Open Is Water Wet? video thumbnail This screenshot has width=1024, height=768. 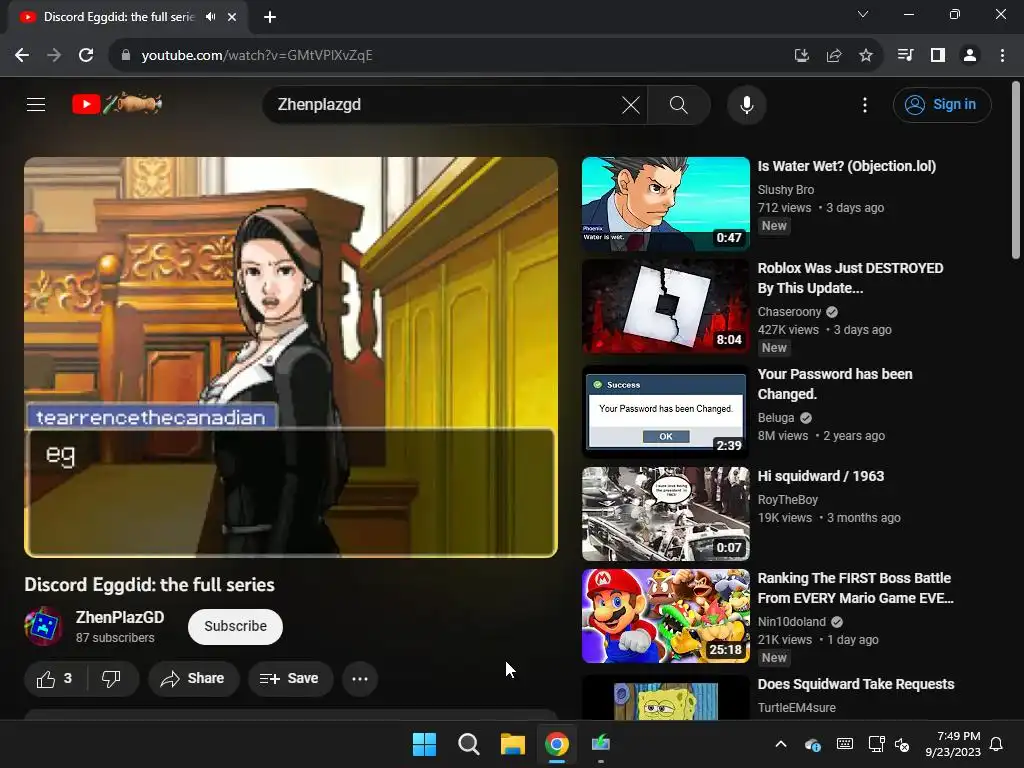click(665, 204)
